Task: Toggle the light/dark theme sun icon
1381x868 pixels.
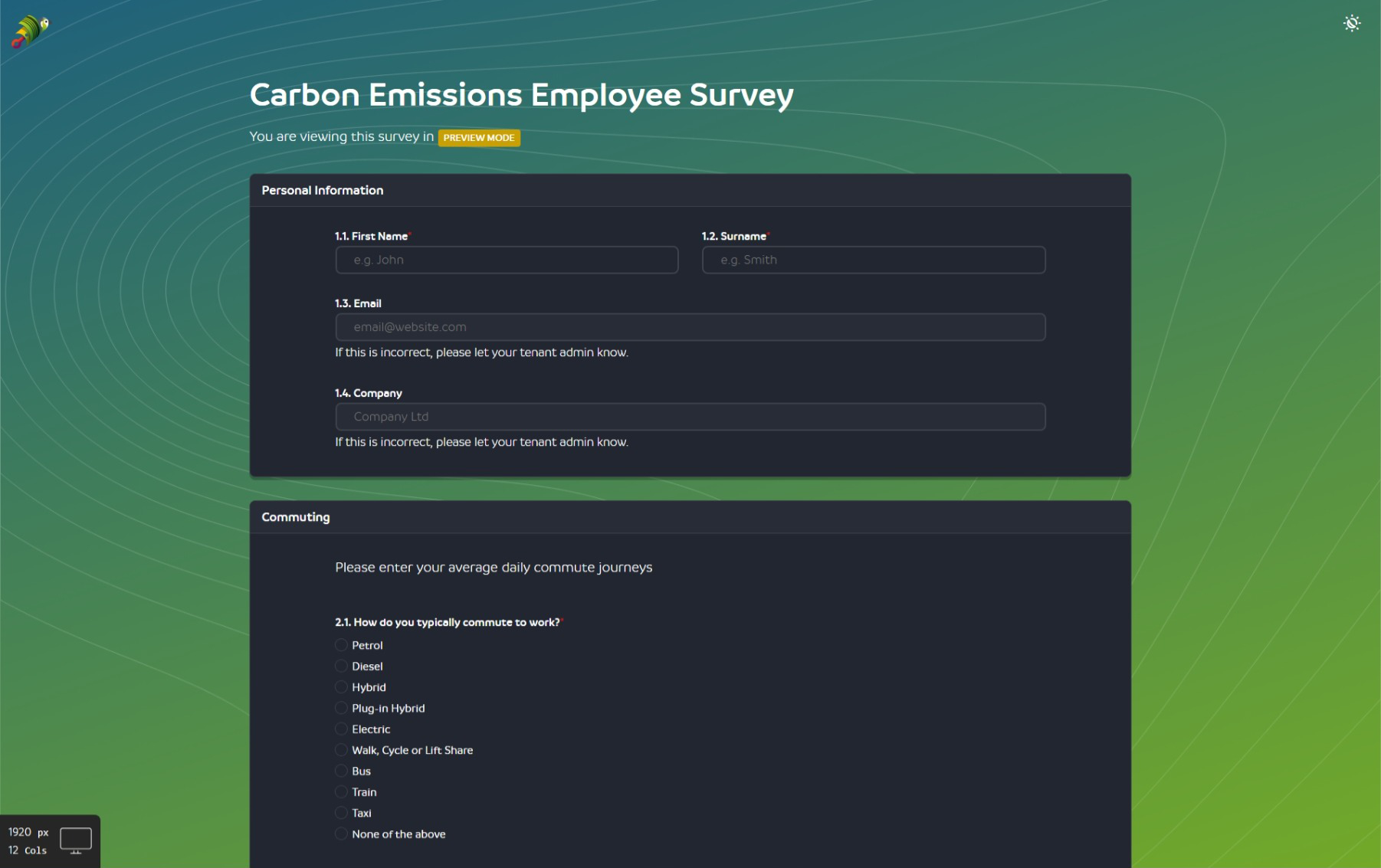Action: tap(1352, 24)
